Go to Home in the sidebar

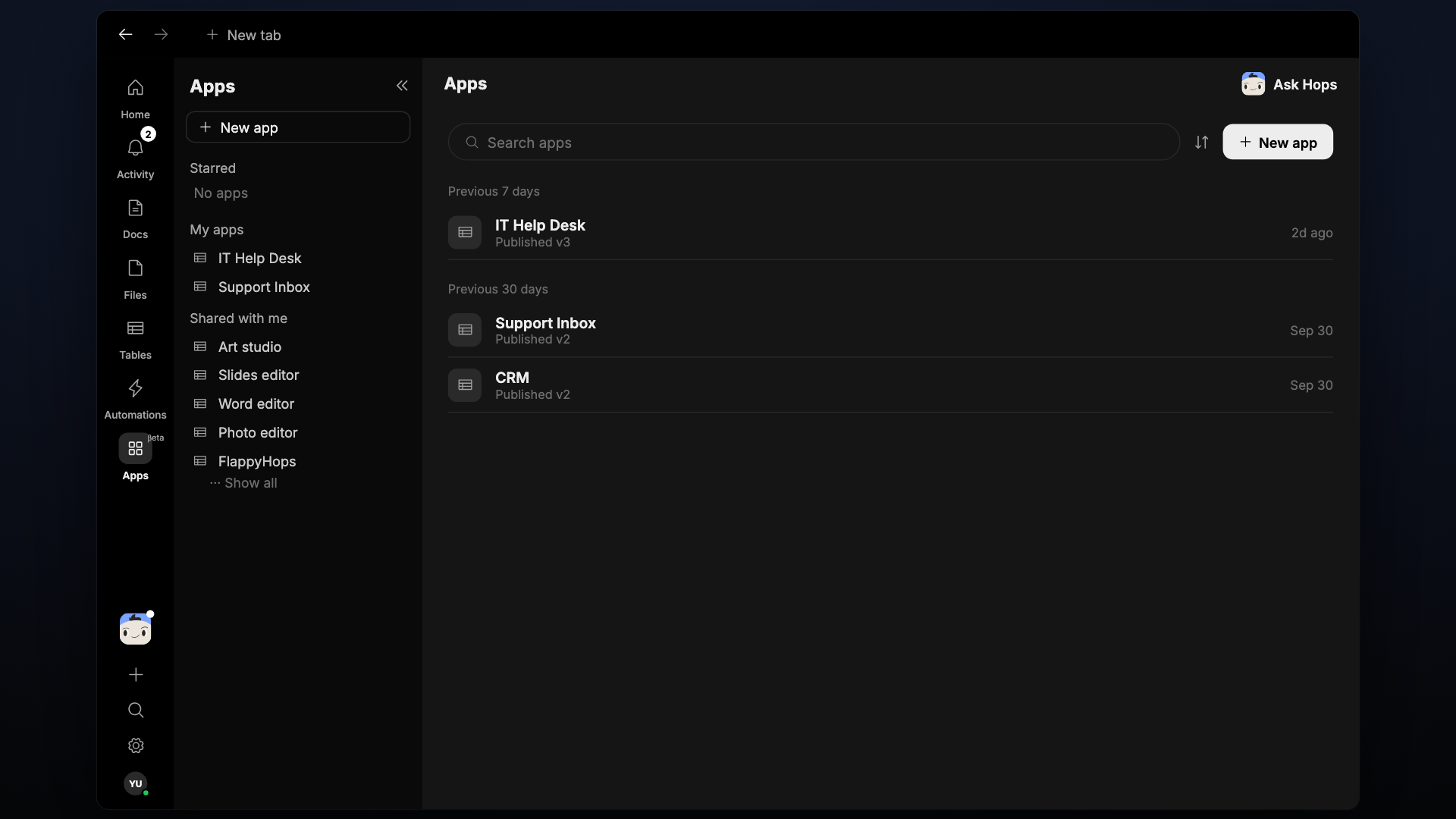pyautogui.click(x=135, y=99)
